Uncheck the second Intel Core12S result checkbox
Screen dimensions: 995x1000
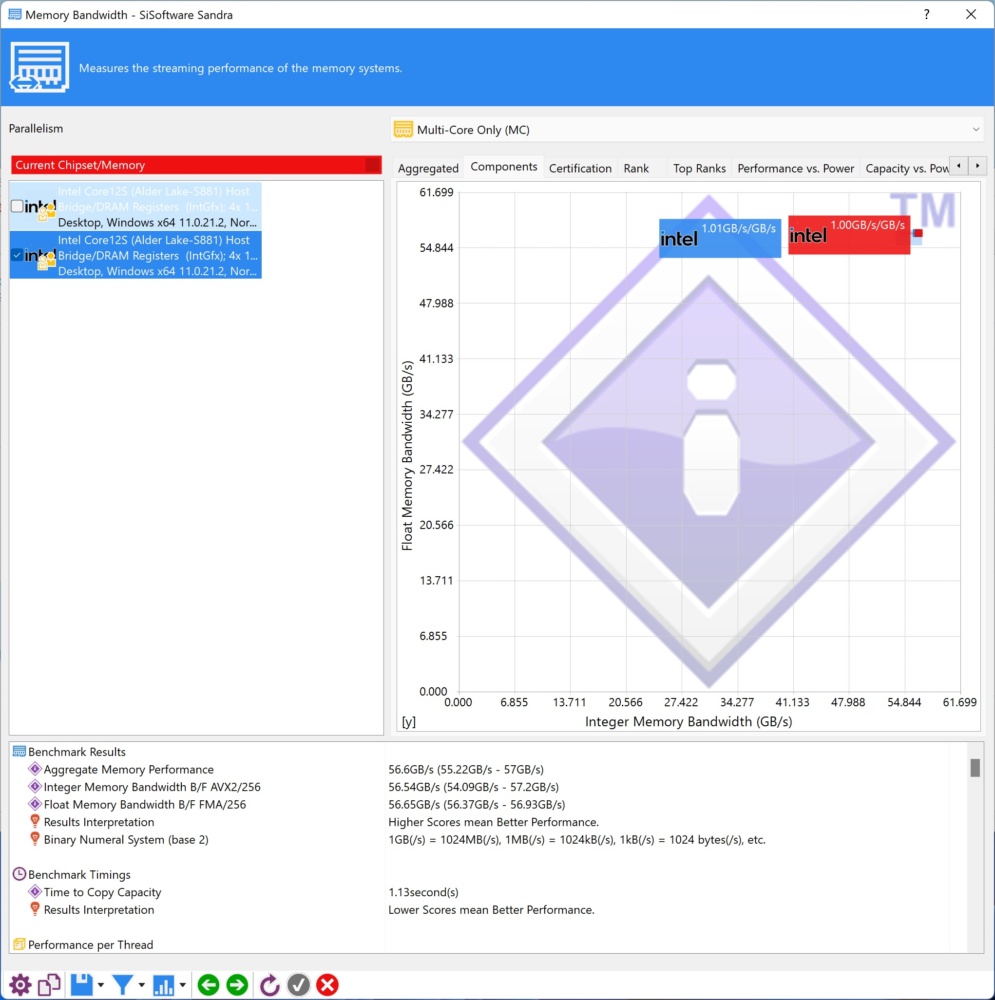[x=17, y=255]
